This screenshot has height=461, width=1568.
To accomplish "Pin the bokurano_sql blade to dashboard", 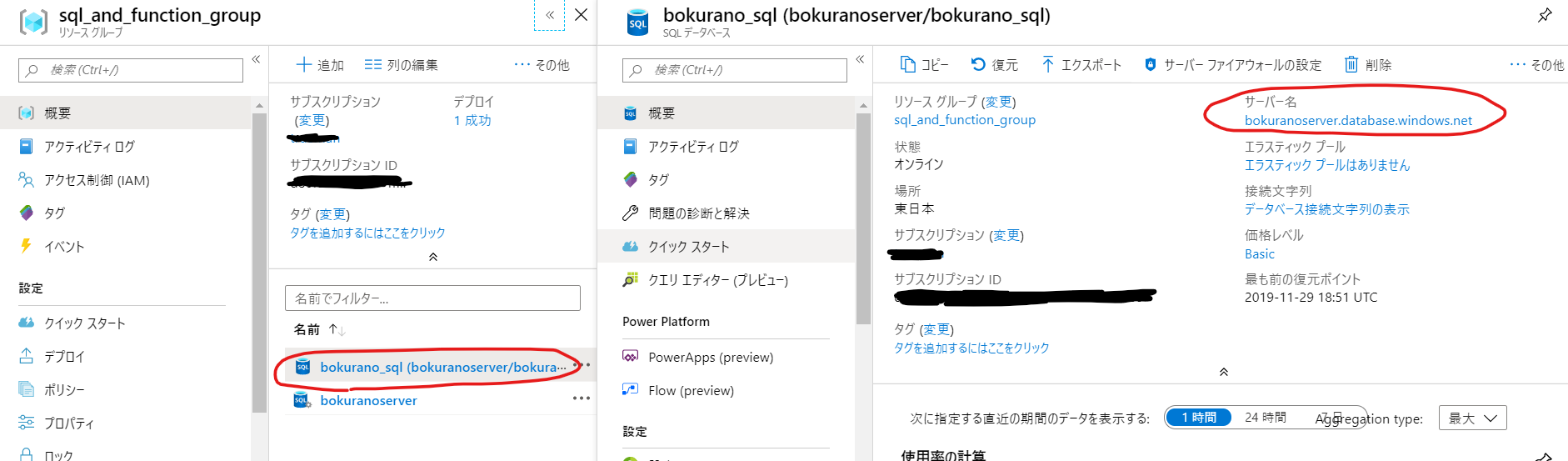I will pyautogui.click(x=1544, y=15).
